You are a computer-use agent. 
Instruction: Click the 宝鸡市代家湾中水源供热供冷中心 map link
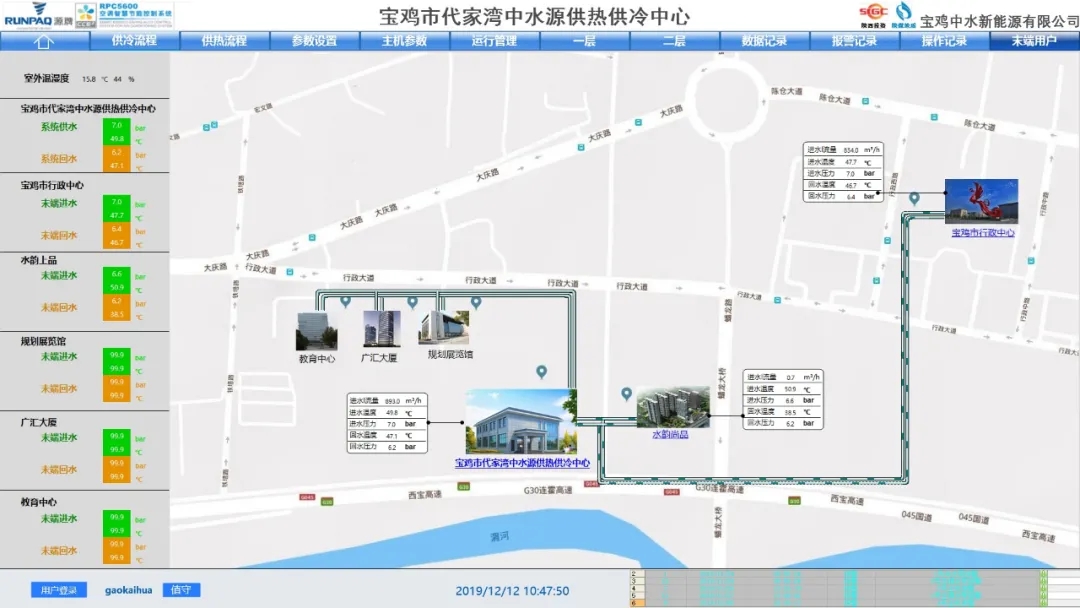click(x=522, y=463)
